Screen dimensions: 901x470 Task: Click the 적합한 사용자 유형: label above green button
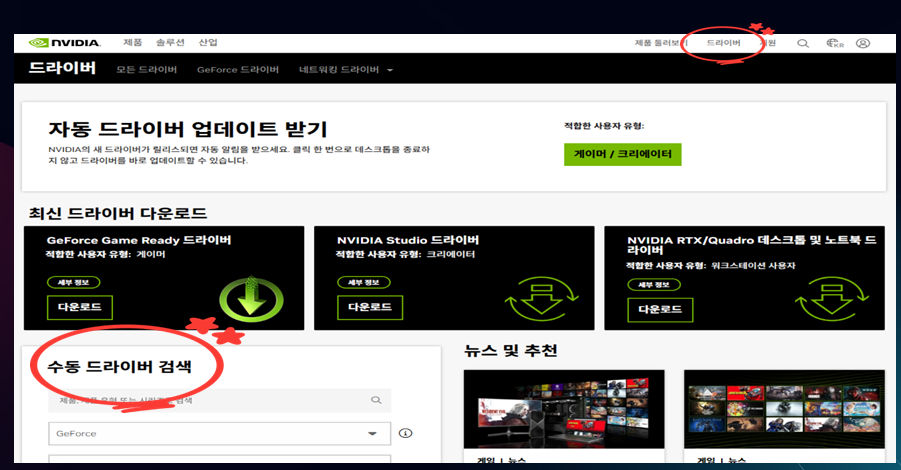pyautogui.click(x=604, y=126)
